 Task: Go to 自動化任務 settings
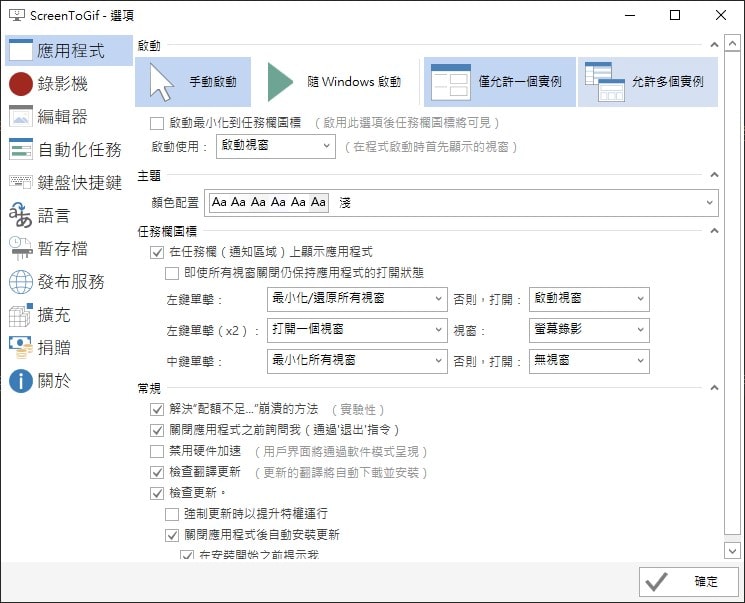point(69,149)
